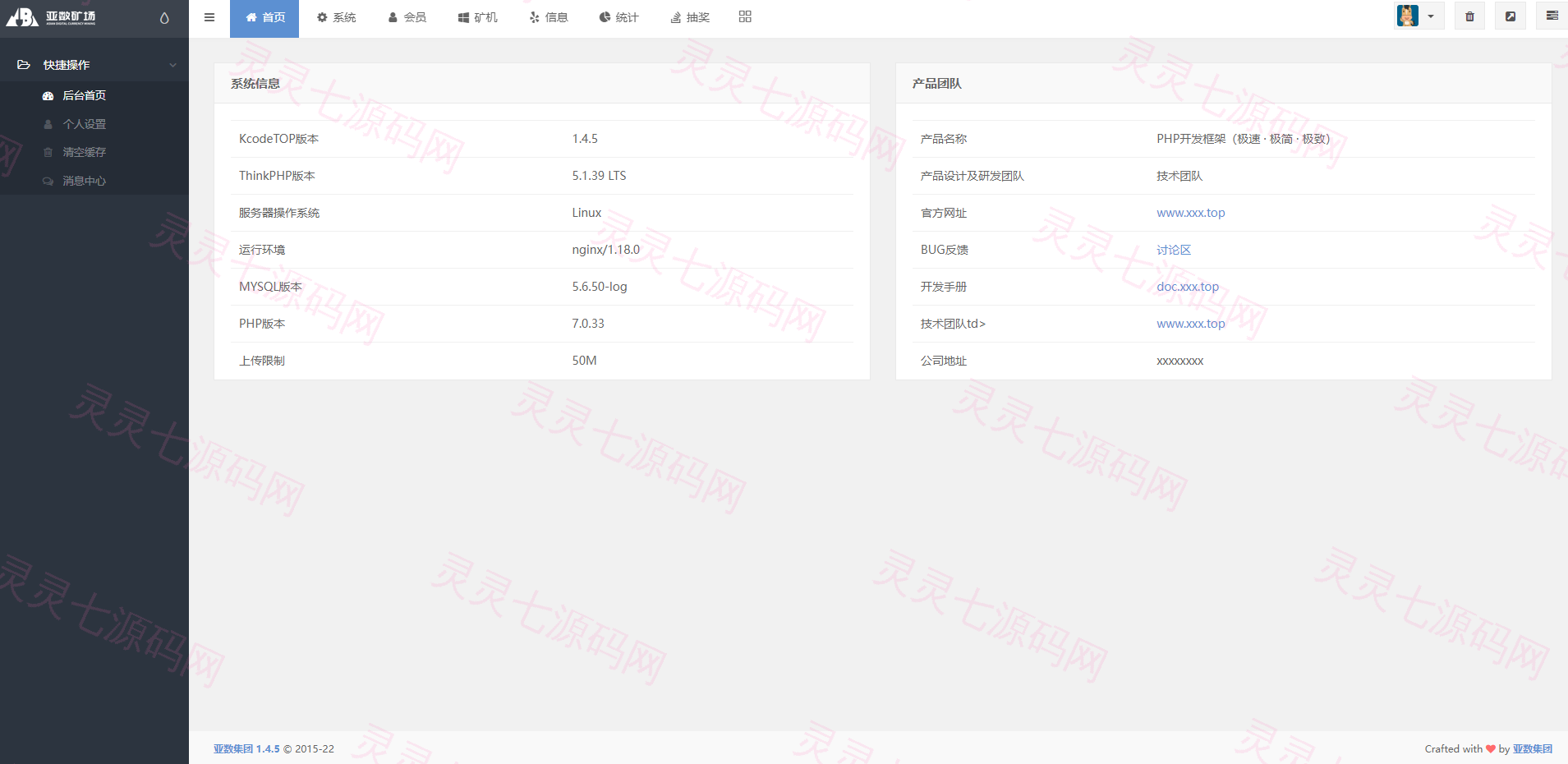Click the water drop theme icon

click(164, 18)
